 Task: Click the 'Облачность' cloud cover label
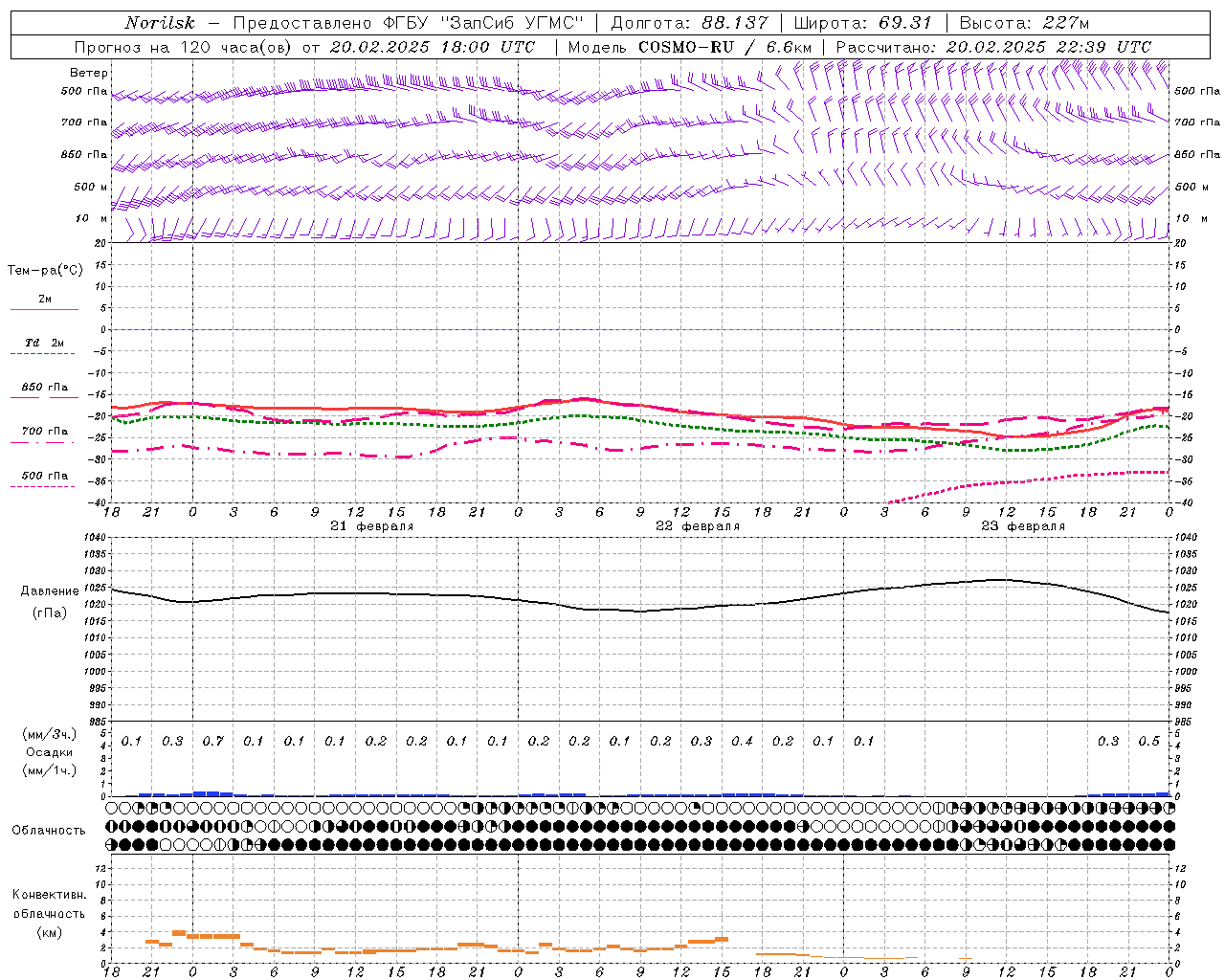point(49,831)
